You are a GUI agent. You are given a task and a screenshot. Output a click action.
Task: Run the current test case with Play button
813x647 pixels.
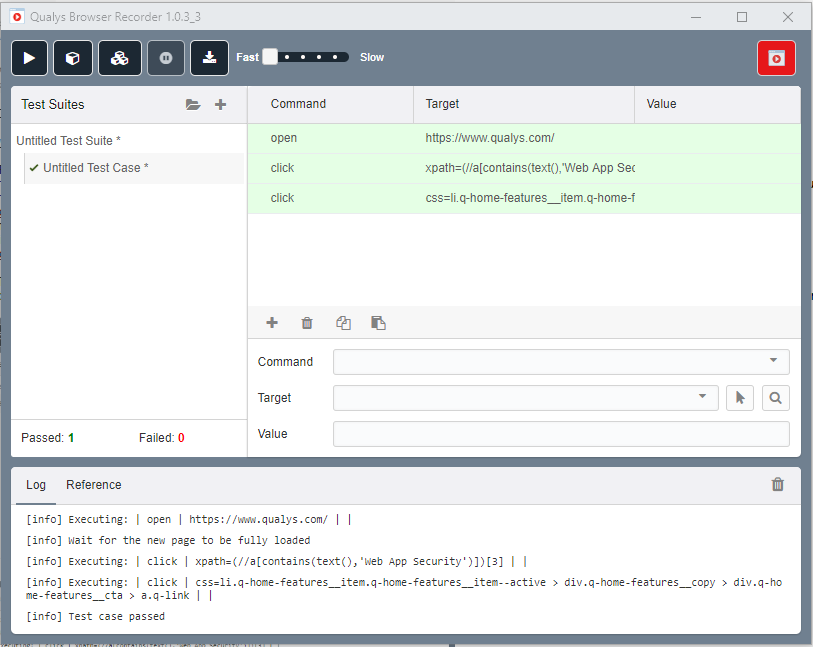(x=29, y=57)
